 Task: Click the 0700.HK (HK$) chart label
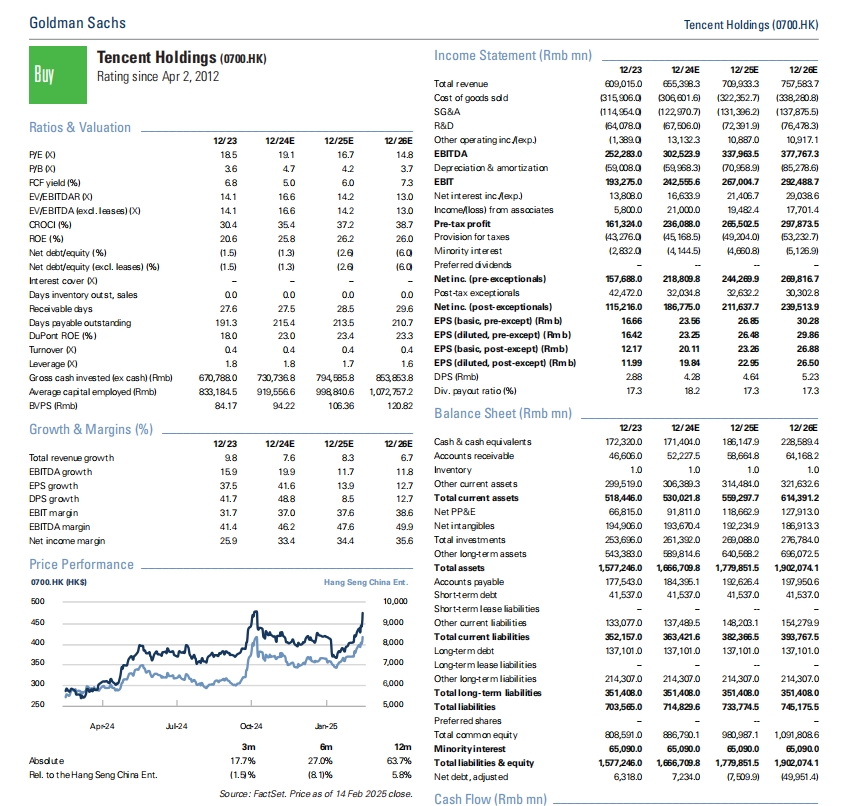tap(59, 582)
